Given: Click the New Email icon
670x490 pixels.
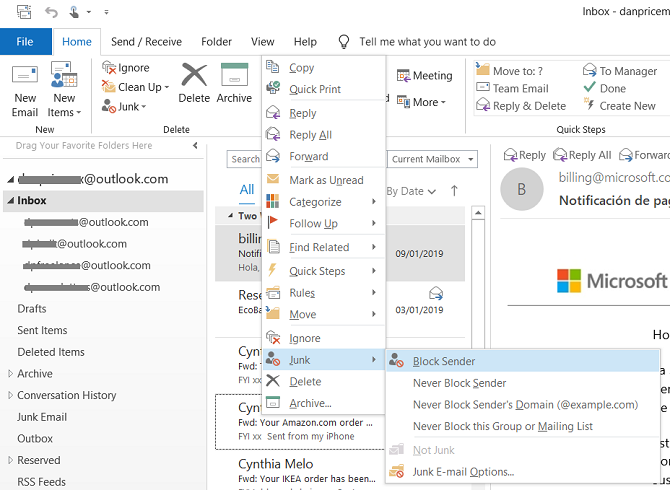Looking at the screenshot, I should [x=25, y=74].
